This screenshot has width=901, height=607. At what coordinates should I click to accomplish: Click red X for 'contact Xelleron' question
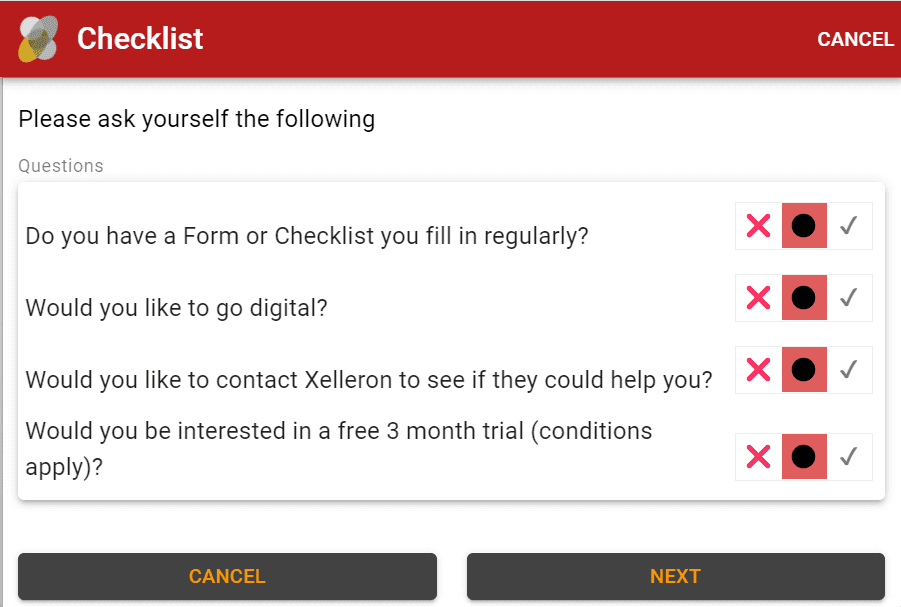click(x=759, y=370)
